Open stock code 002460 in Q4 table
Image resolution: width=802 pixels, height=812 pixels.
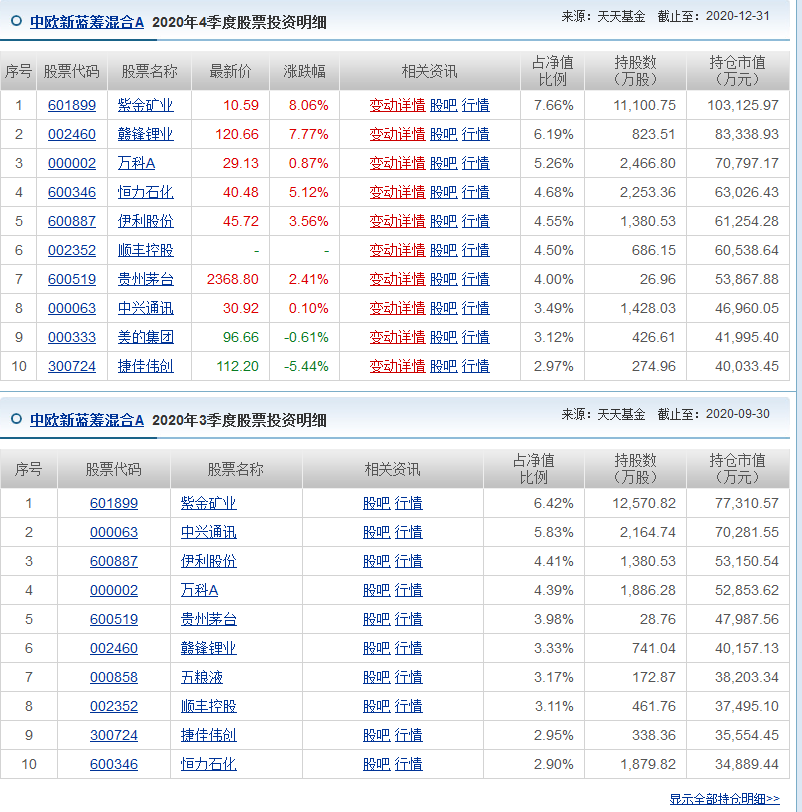coord(72,135)
